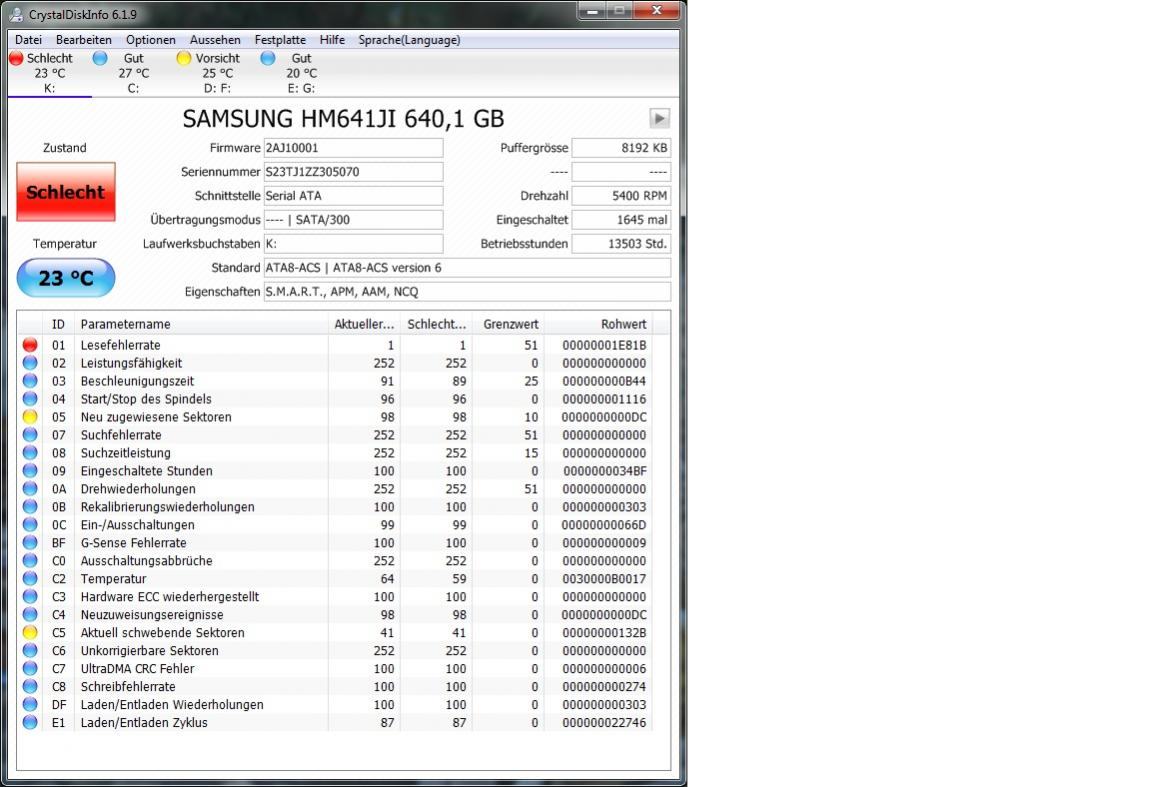The width and height of the screenshot is (1151, 787).
Task: Open the Optionen menu
Action: click(150, 40)
